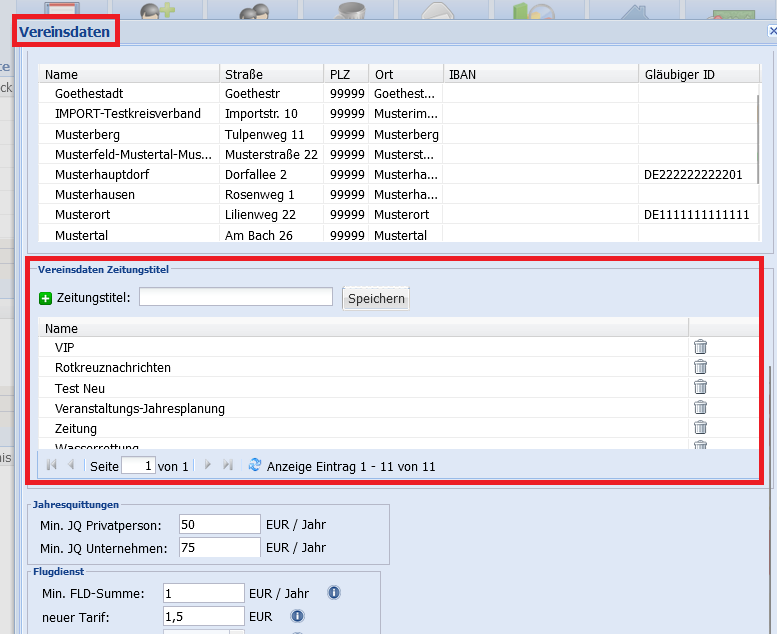This screenshot has height=634, width=777.
Task: Click into the Zeitungstitel text field
Action: (236, 297)
